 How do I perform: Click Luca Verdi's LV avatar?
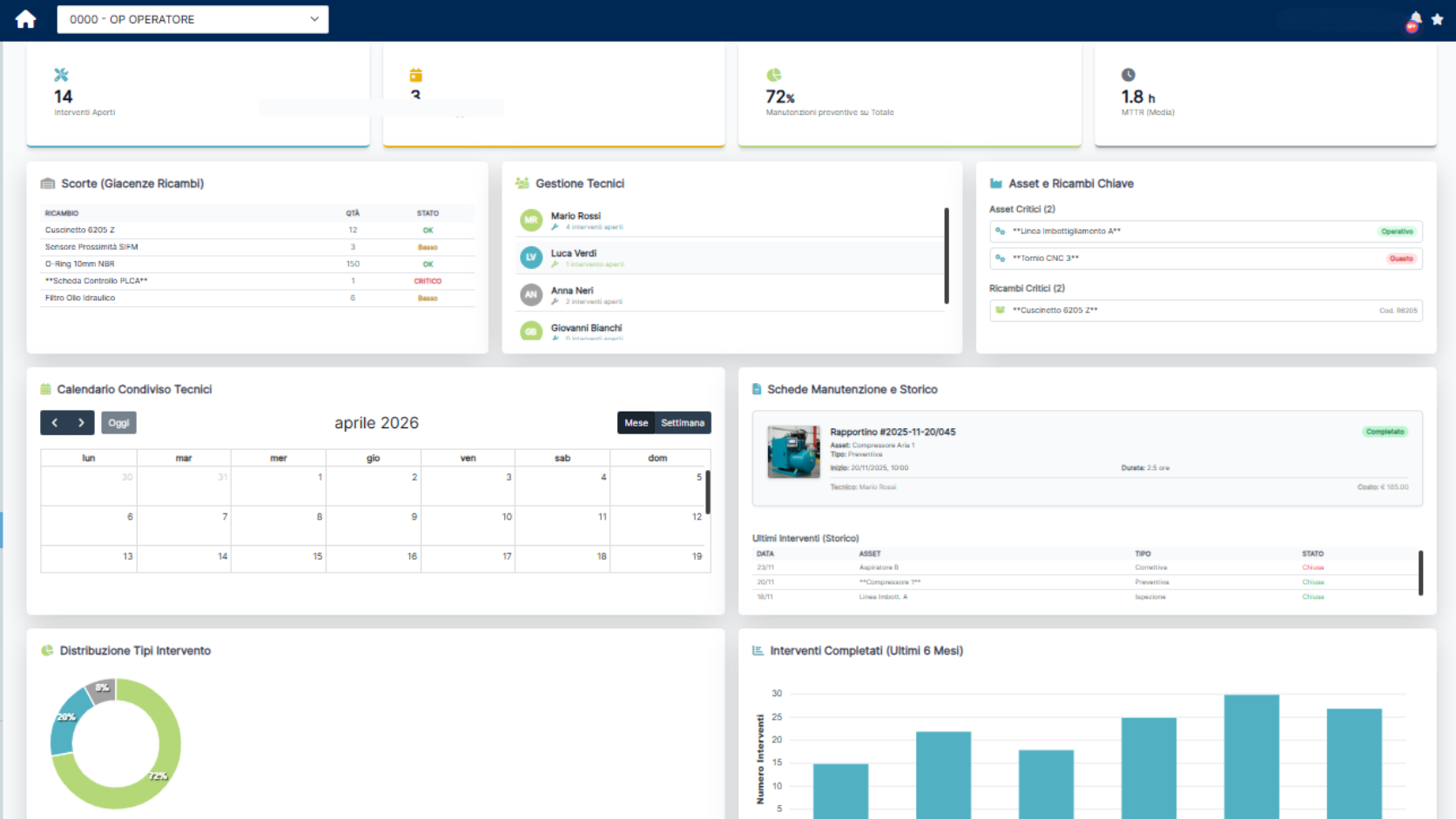click(531, 258)
